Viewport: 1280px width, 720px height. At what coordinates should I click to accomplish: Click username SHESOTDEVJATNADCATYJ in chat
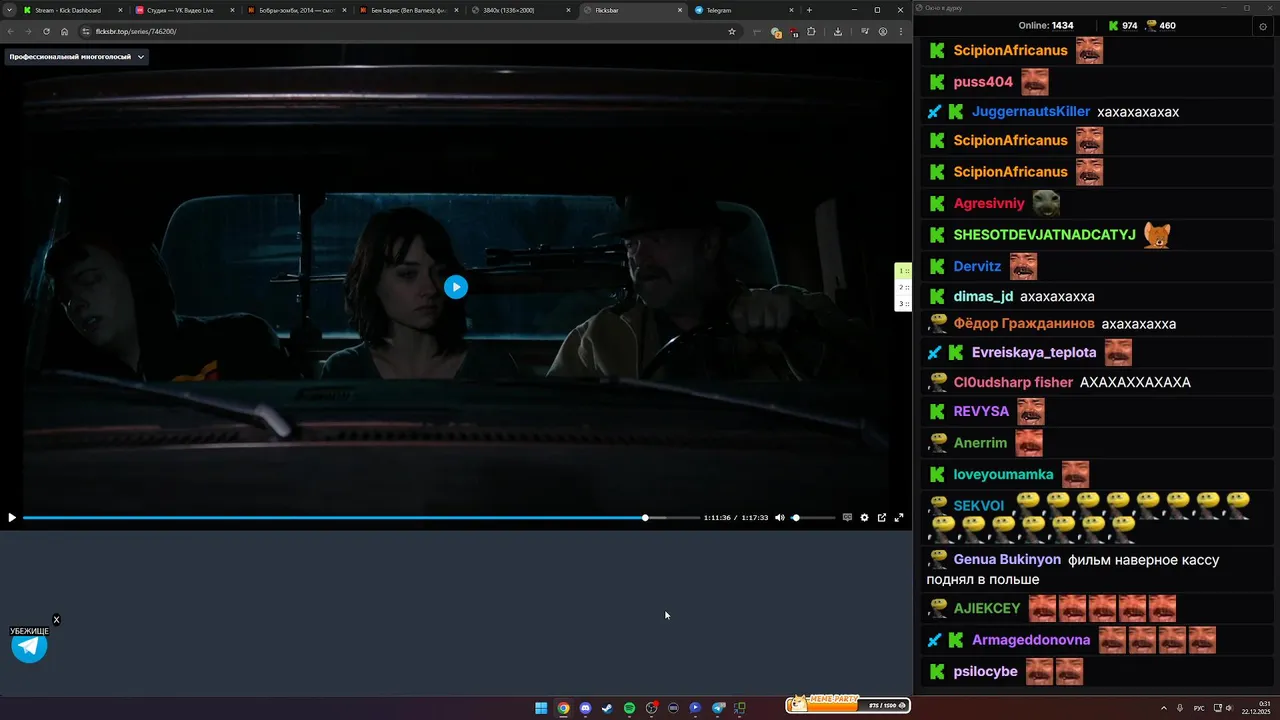click(x=1045, y=235)
